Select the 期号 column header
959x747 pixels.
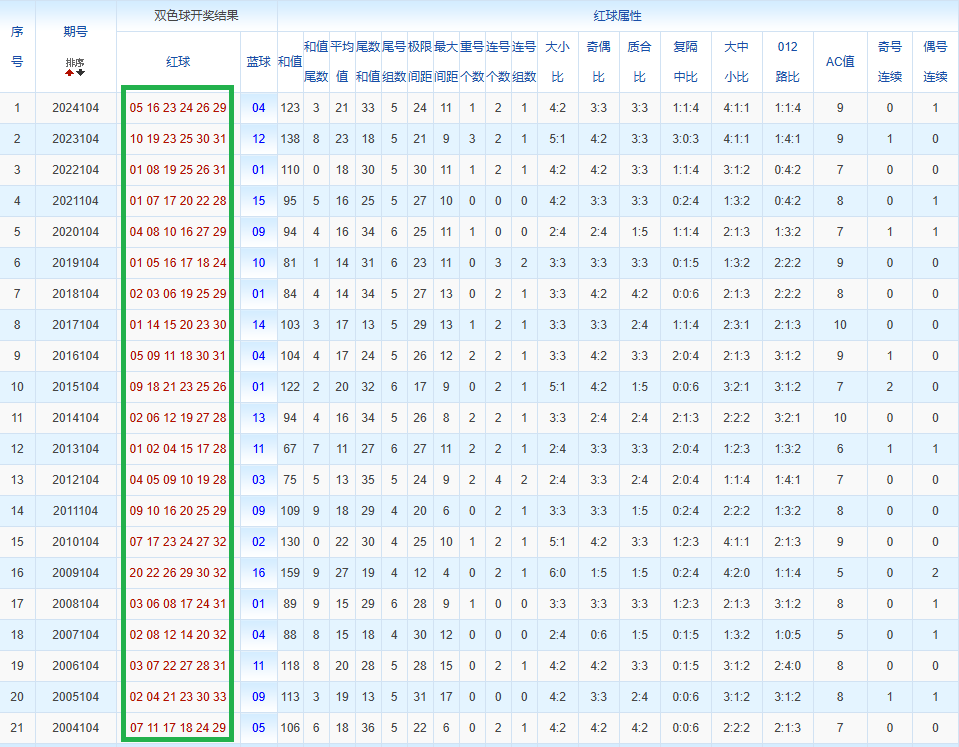point(75,32)
